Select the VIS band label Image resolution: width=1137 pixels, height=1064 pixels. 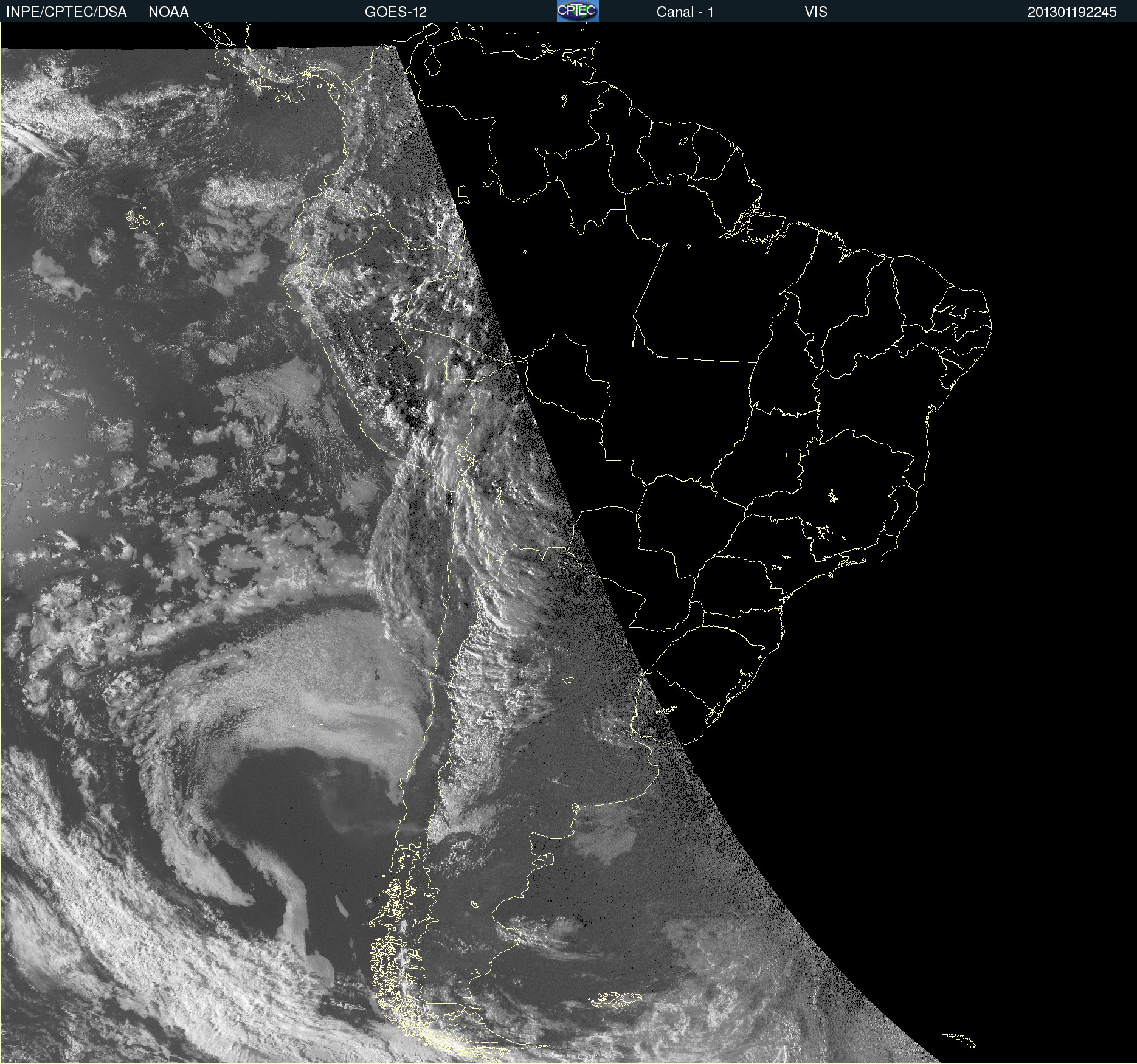(815, 12)
